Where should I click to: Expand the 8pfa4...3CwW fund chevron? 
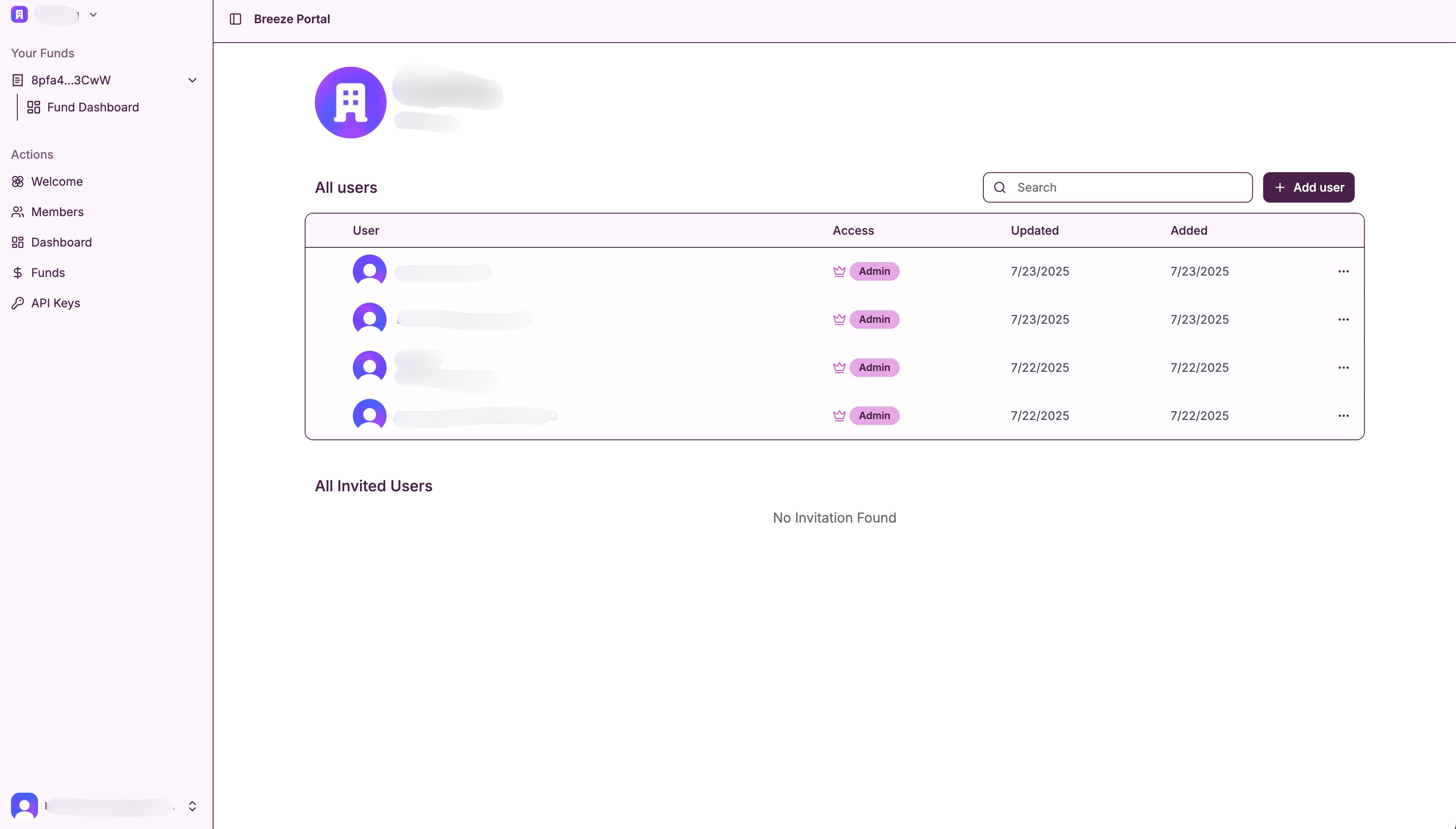[x=192, y=80]
